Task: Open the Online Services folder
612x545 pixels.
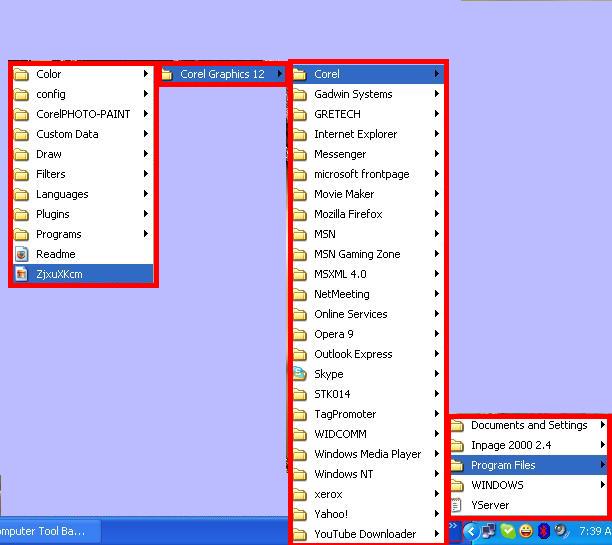Action: (368, 314)
